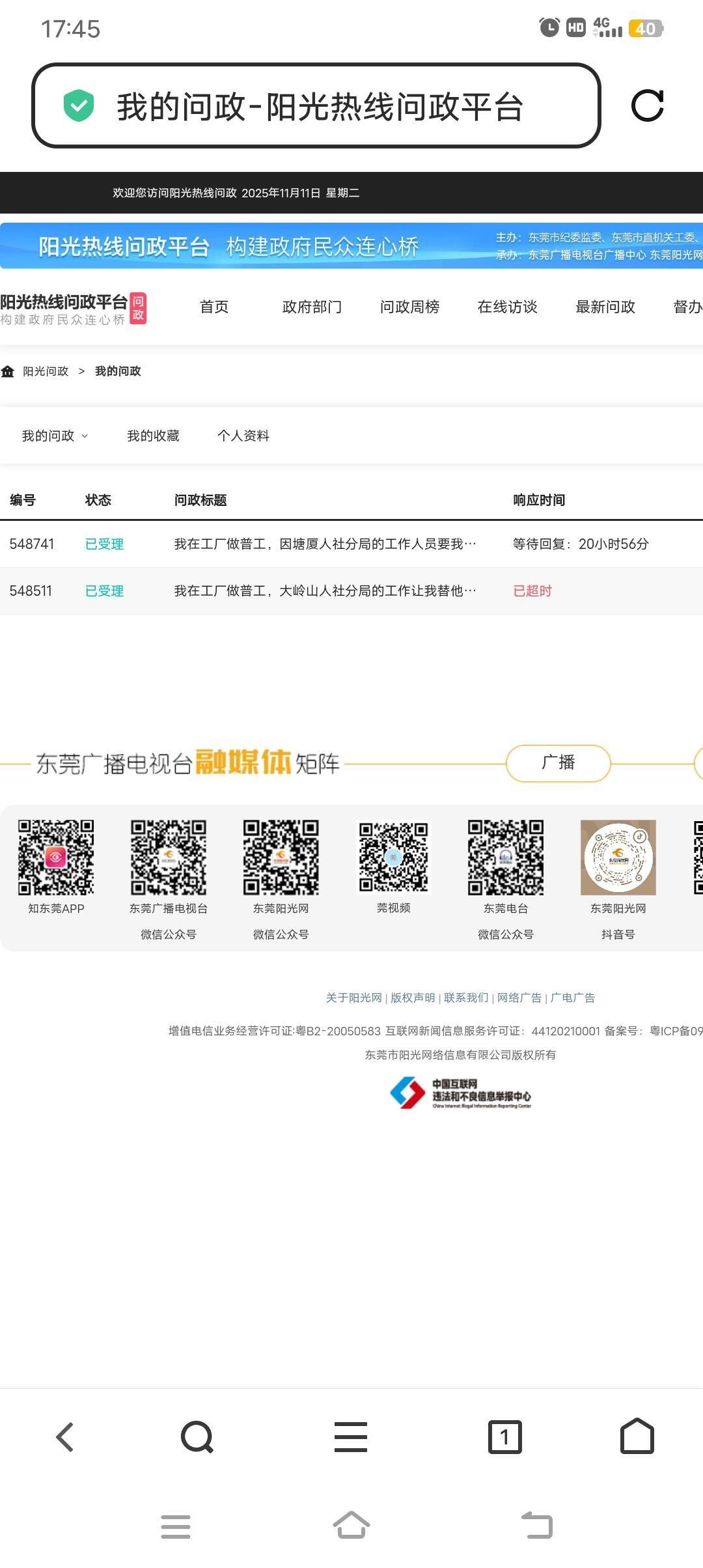Tap the browser reload icon

coord(647,105)
